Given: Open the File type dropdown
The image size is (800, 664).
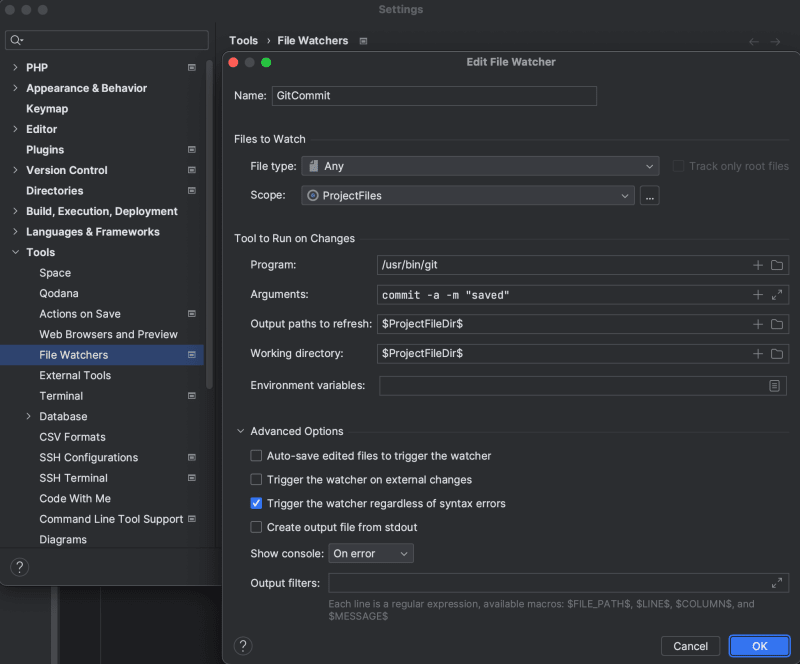Looking at the screenshot, I should [x=480, y=166].
